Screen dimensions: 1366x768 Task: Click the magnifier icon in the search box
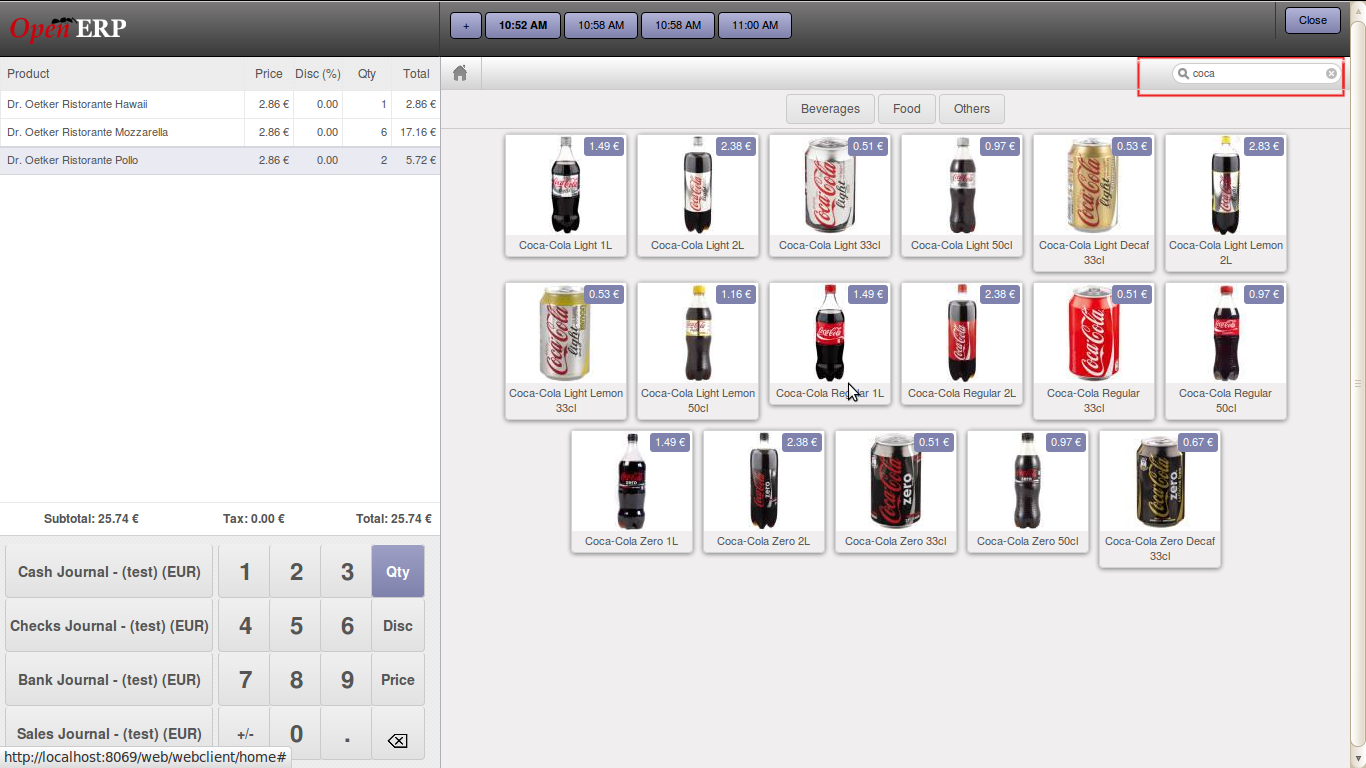pyautogui.click(x=1184, y=73)
